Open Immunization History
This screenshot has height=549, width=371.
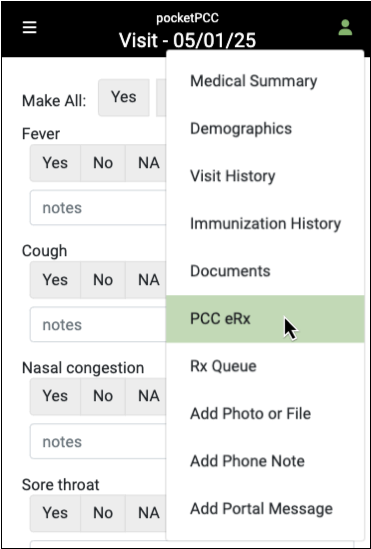pos(265,224)
